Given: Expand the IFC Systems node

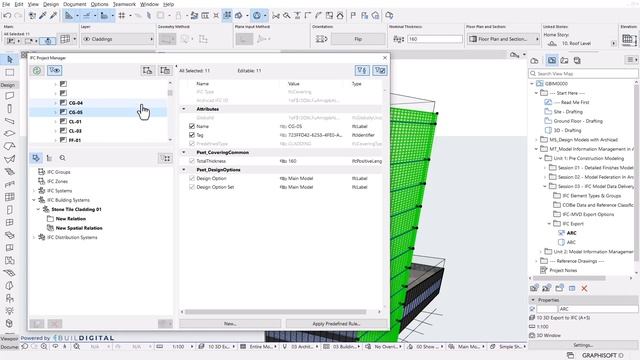Looking at the screenshot, I should [34, 191].
